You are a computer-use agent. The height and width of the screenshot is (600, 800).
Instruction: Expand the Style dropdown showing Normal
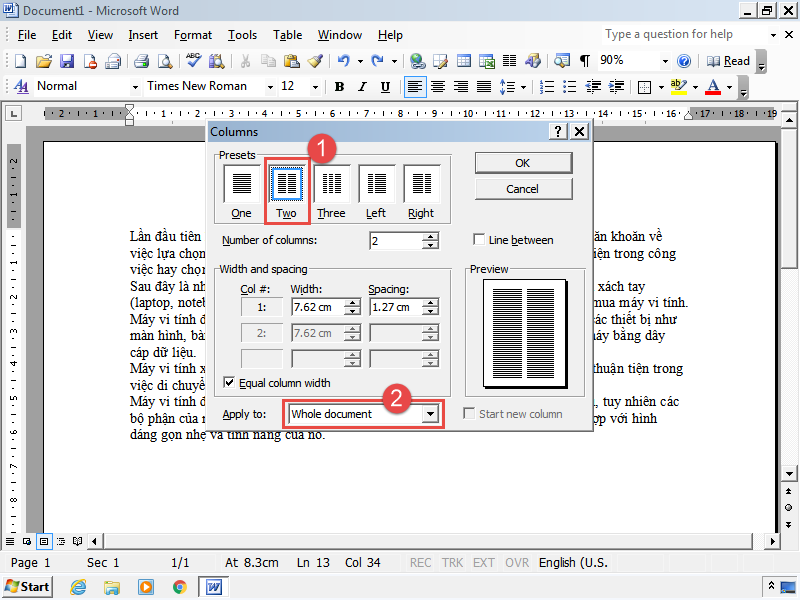tap(135, 87)
